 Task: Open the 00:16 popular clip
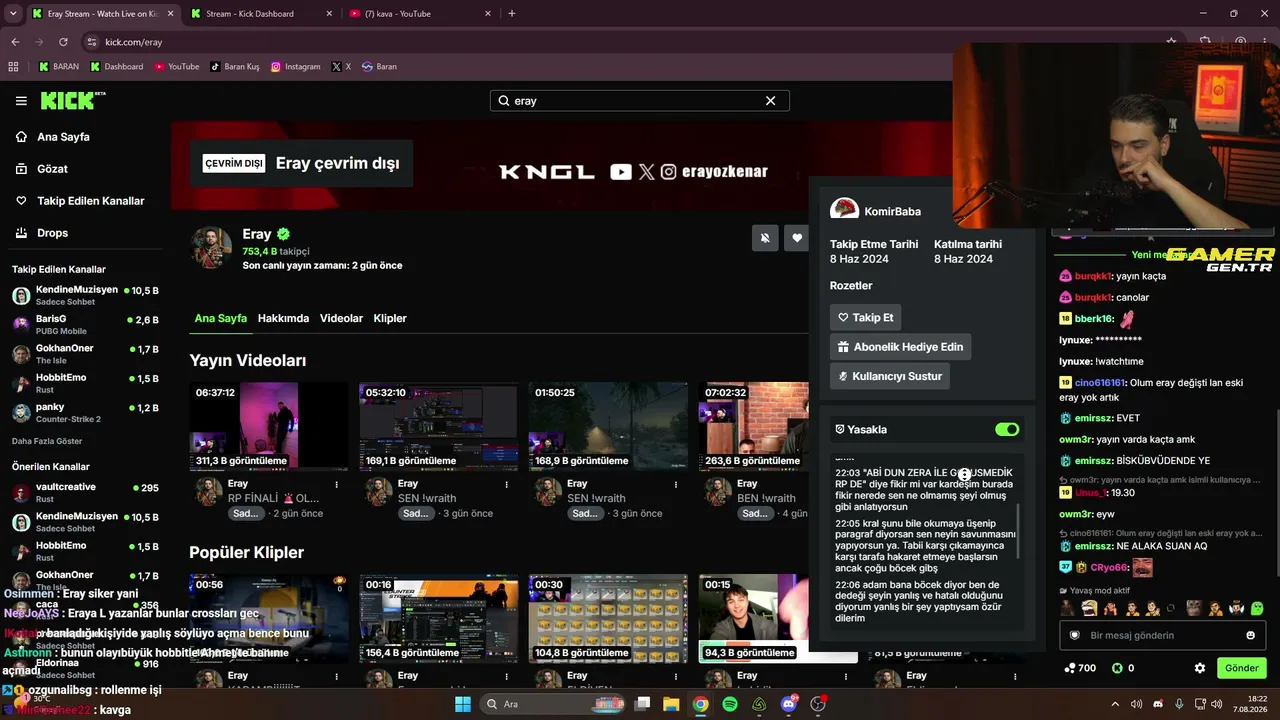(438, 618)
